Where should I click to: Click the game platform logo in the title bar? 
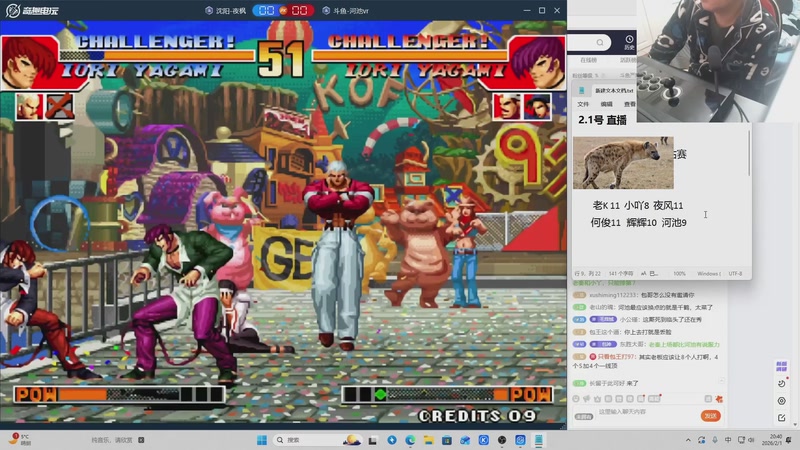click(x=32, y=10)
